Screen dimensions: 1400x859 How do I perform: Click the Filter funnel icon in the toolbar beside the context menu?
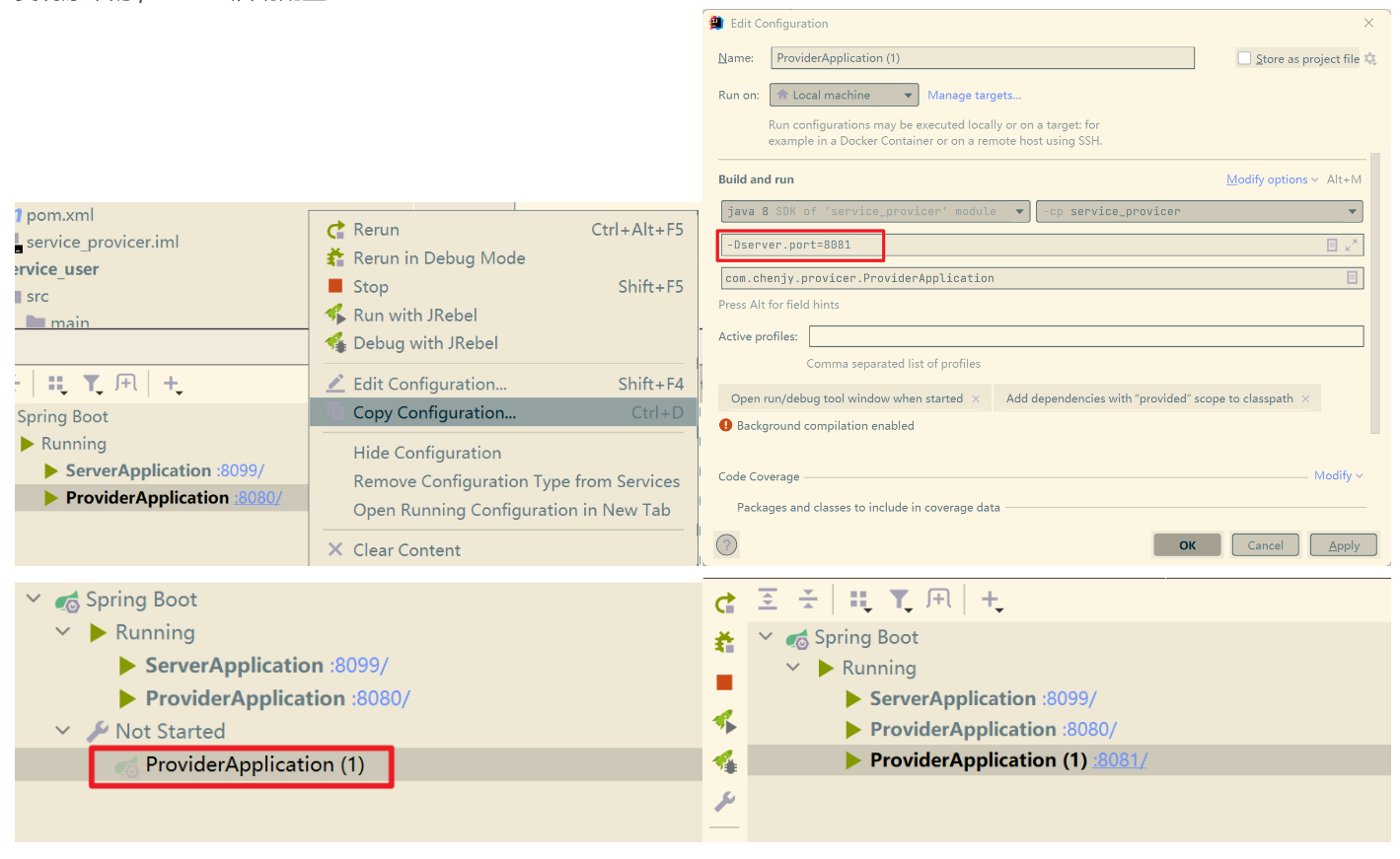coord(92,384)
